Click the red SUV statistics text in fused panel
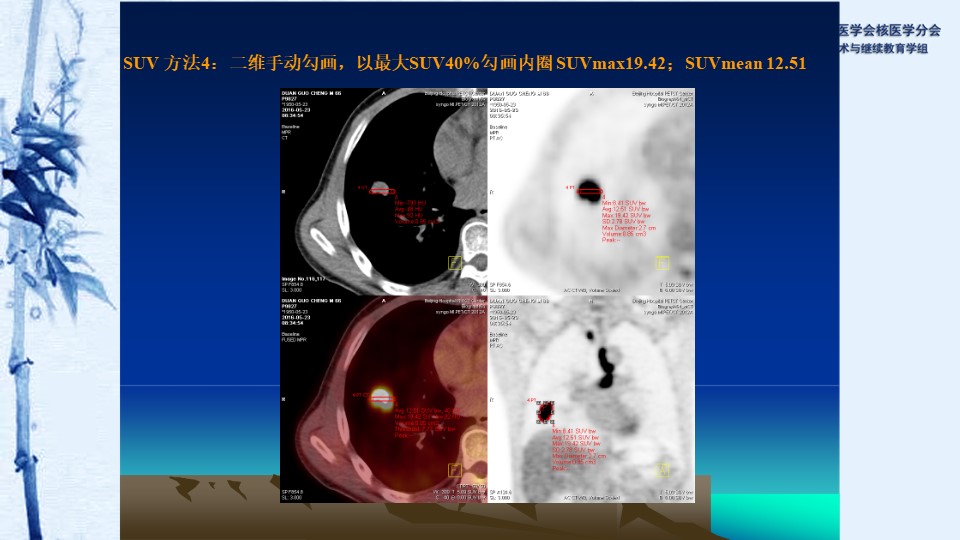The height and width of the screenshot is (540, 960). coord(420,422)
